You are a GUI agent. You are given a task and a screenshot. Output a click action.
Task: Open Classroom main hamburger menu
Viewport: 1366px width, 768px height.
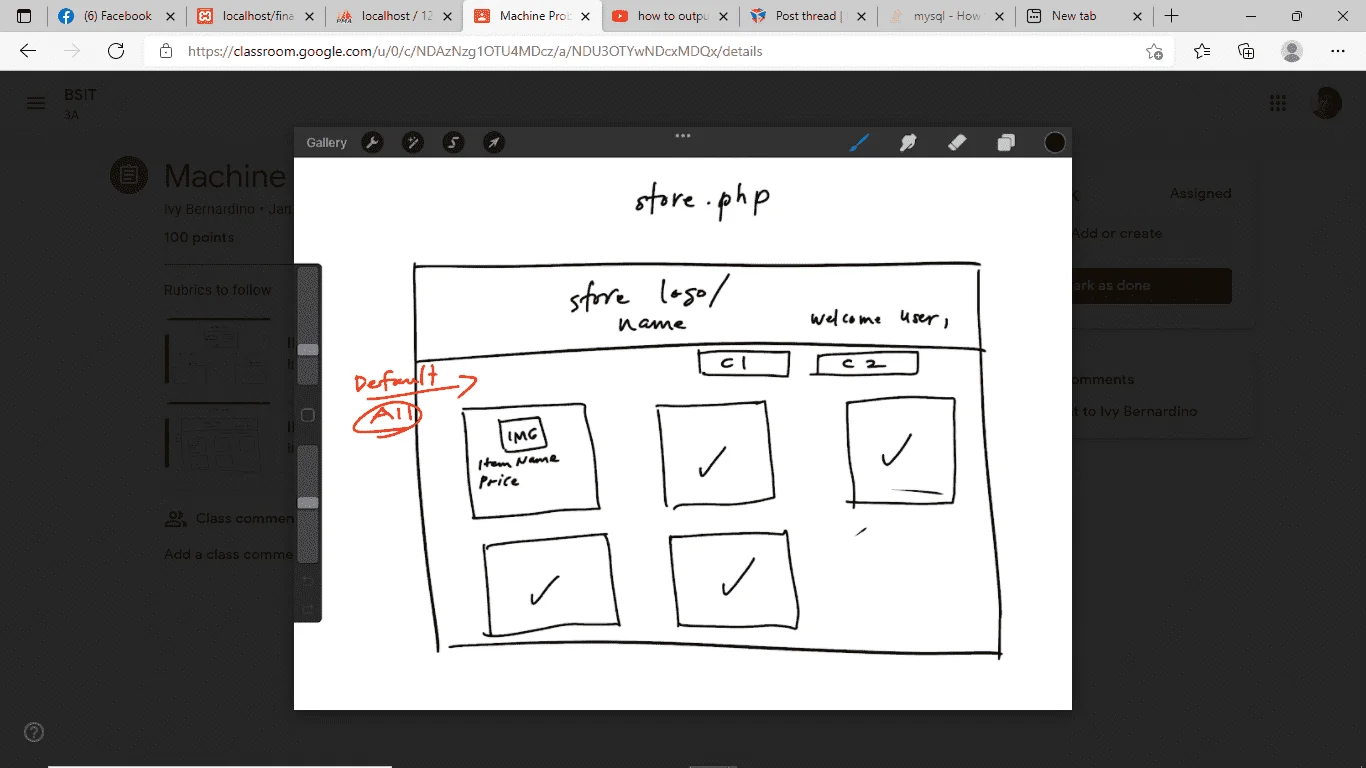pyautogui.click(x=36, y=103)
